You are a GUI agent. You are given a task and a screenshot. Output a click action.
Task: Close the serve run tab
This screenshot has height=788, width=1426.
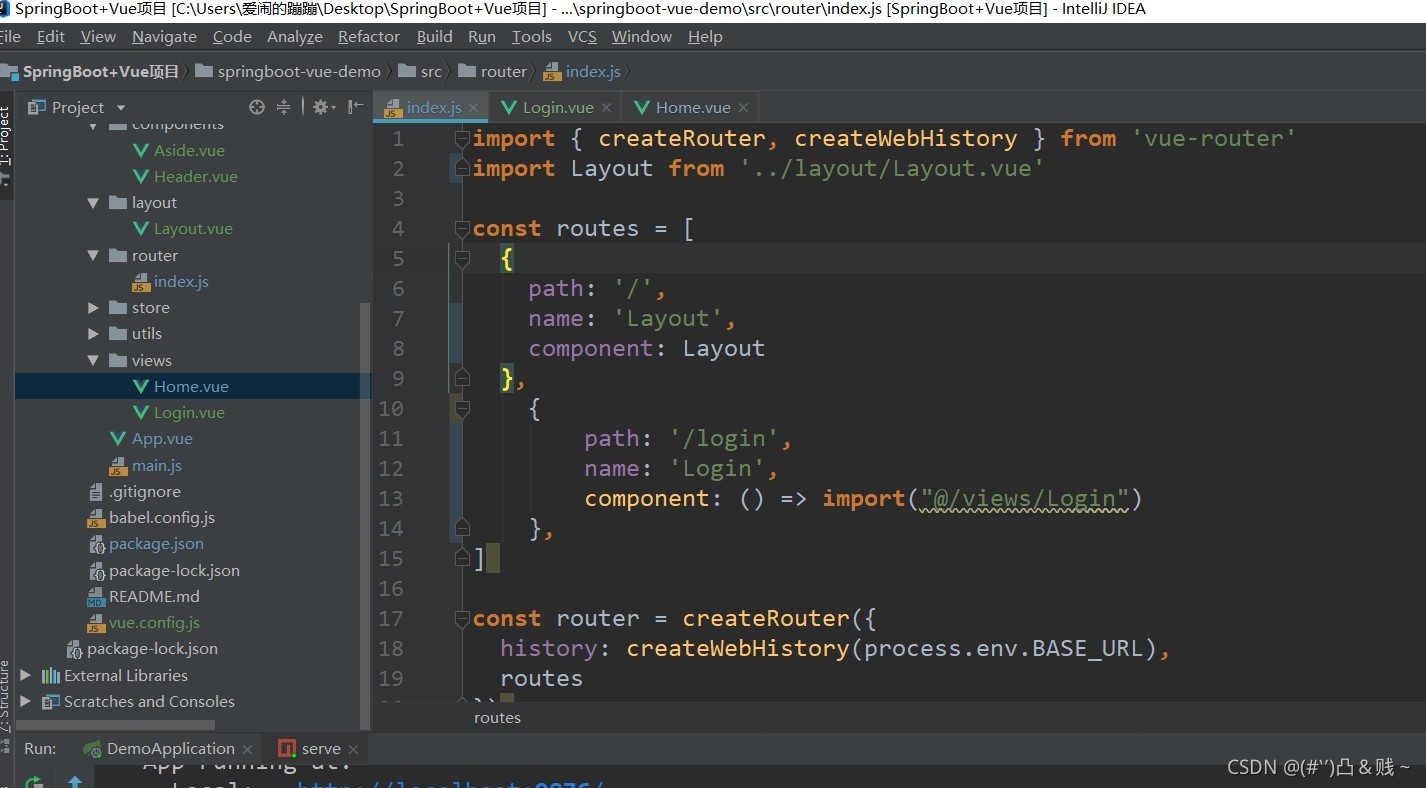[x=353, y=749]
